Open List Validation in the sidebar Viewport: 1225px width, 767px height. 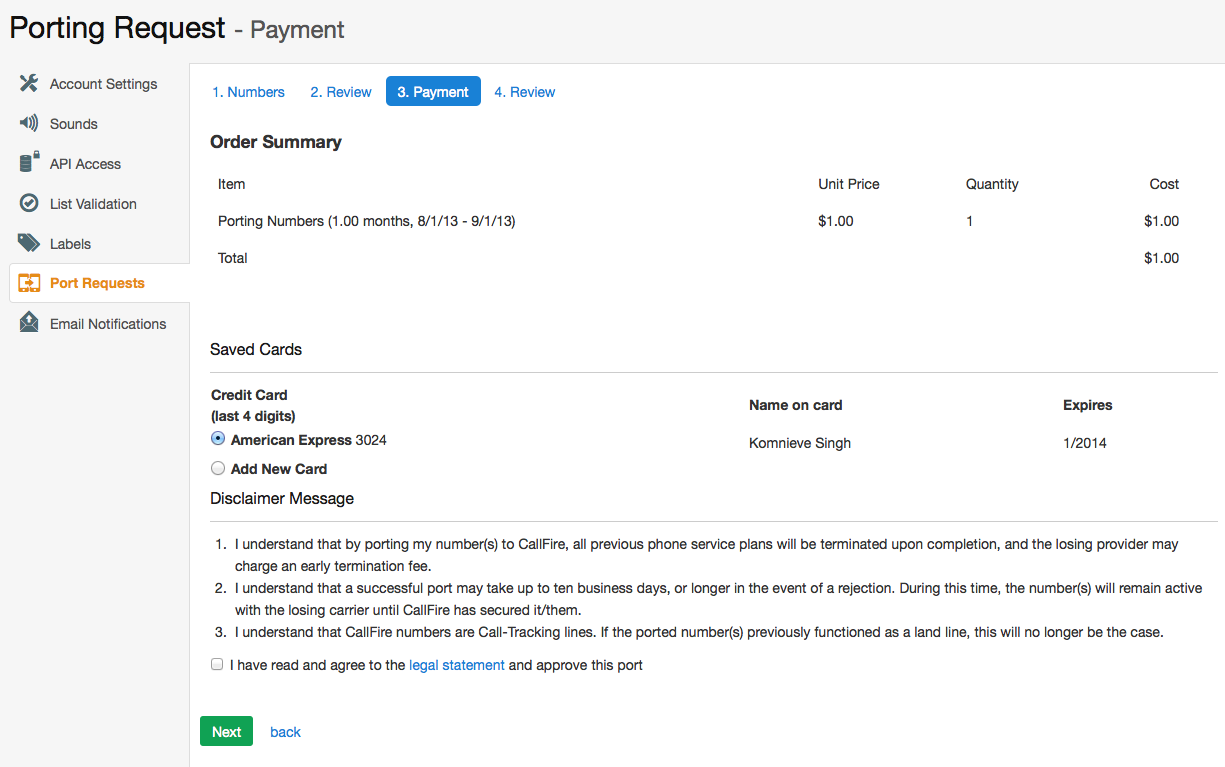[x=93, y=204]
